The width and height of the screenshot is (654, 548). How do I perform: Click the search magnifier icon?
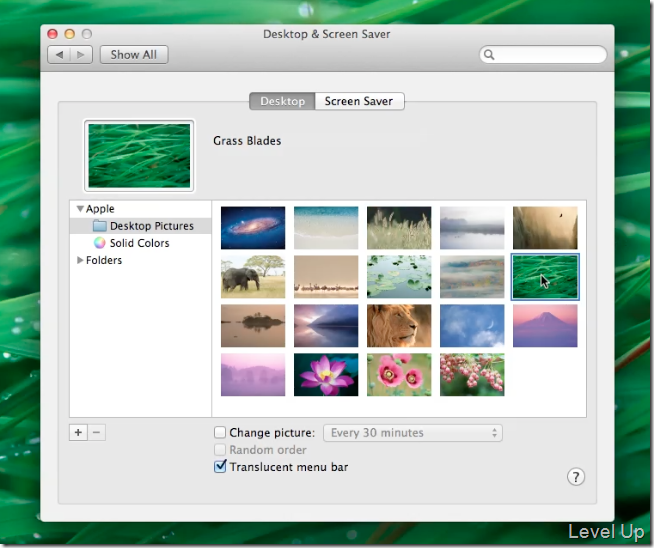point(489,55)
